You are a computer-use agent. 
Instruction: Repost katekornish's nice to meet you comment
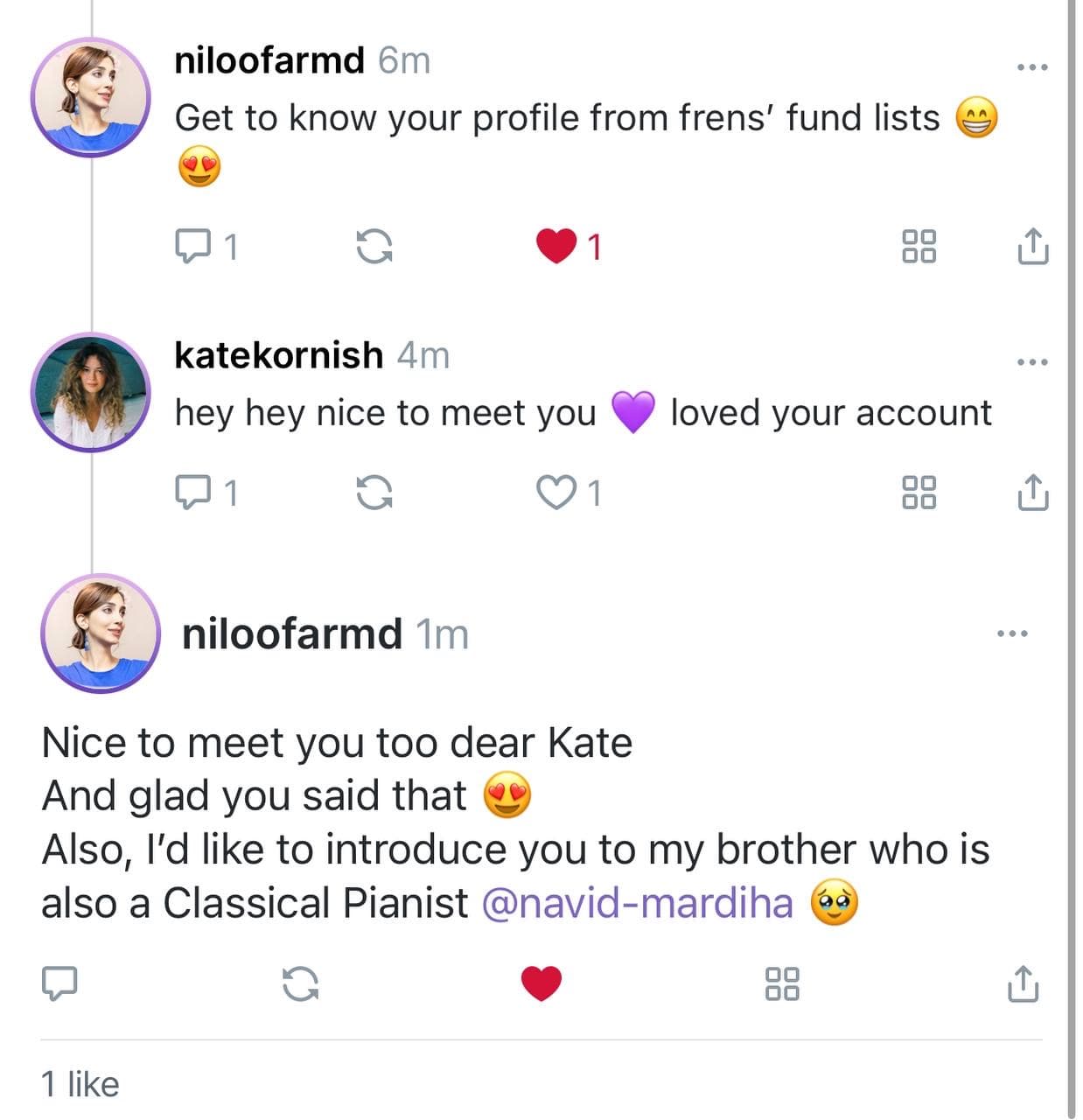pyautogui.click(x=374, y=493)
